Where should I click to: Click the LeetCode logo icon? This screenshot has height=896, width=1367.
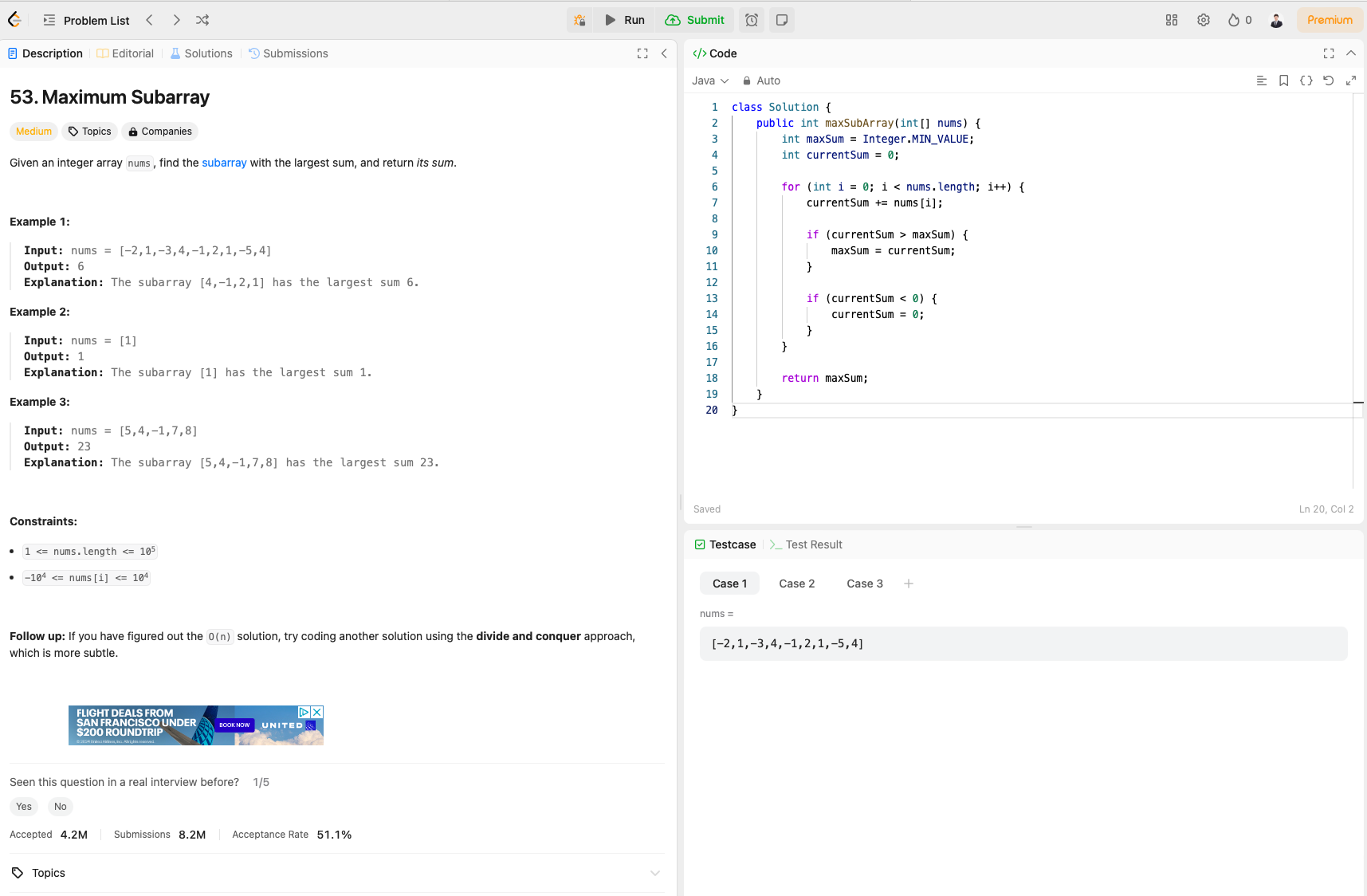click(14, 20)
